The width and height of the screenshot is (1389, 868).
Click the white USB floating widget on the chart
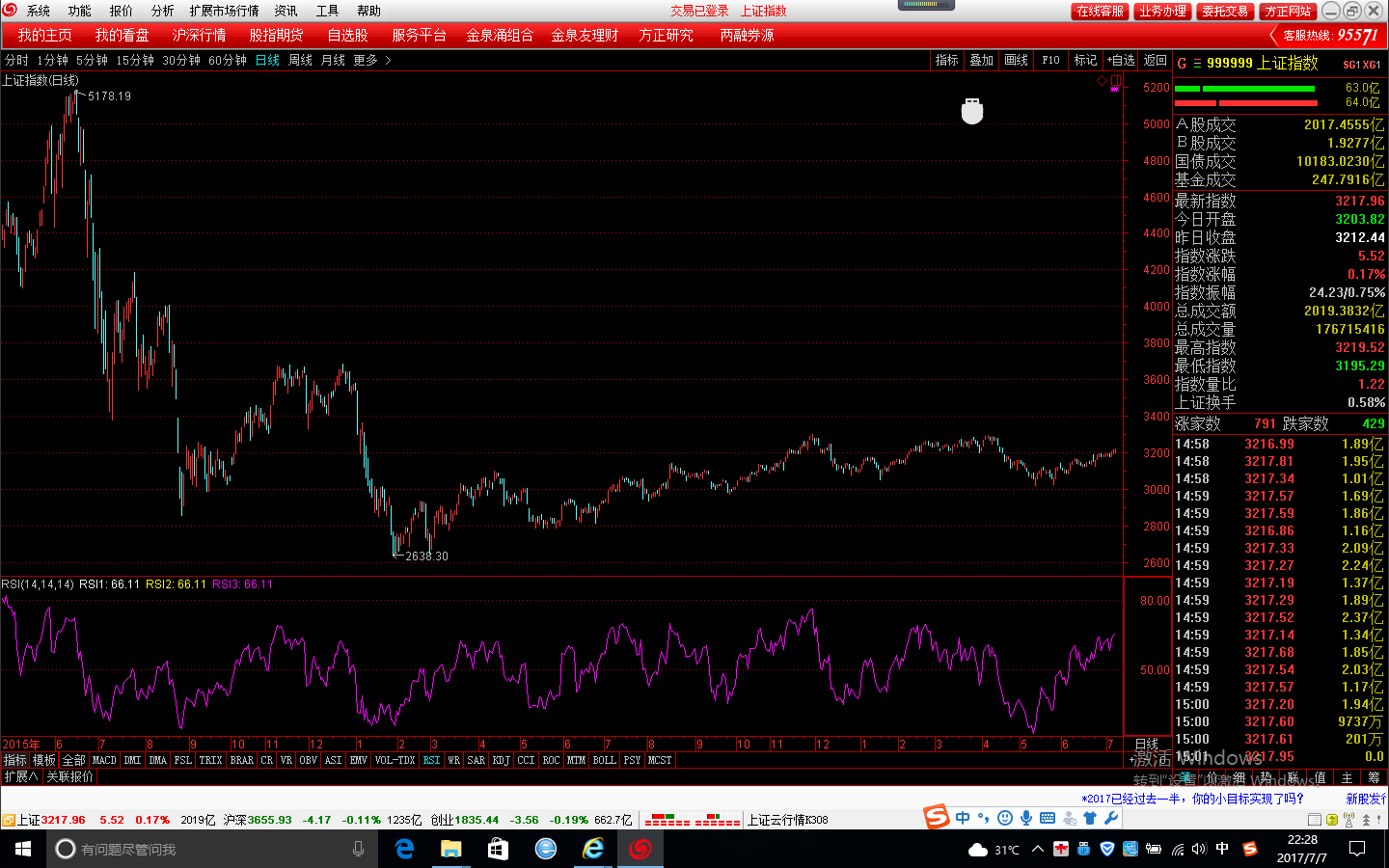pyautogui.click(x=972, y=111)
